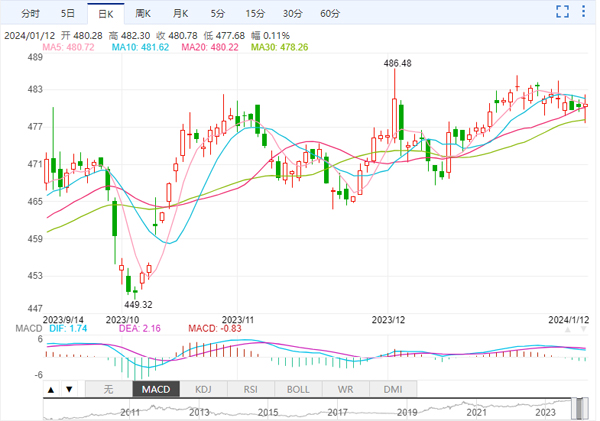Click the MA20: 480.22 legend label

(210, 47)
